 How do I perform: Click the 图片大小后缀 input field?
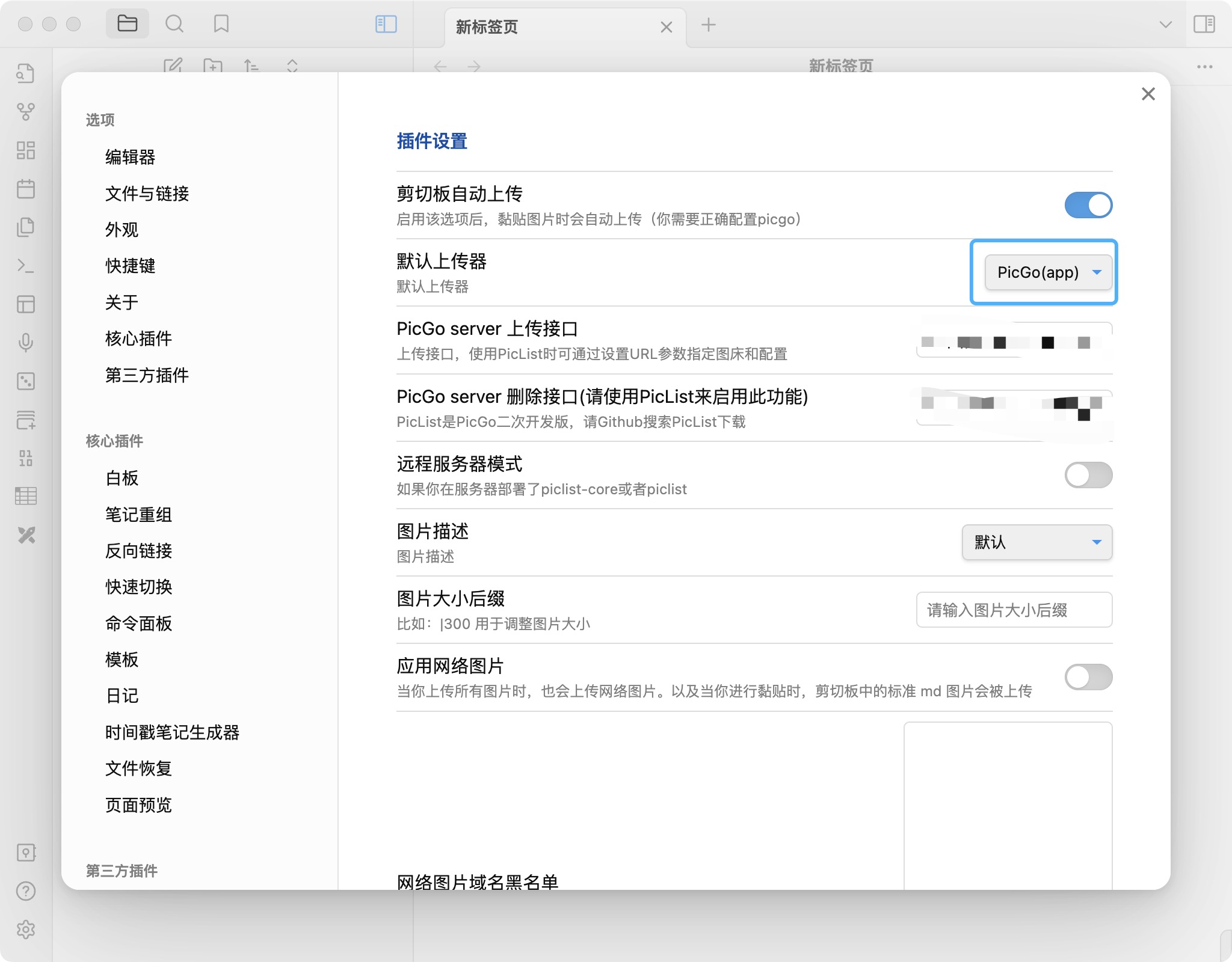tap(1014, 610)
